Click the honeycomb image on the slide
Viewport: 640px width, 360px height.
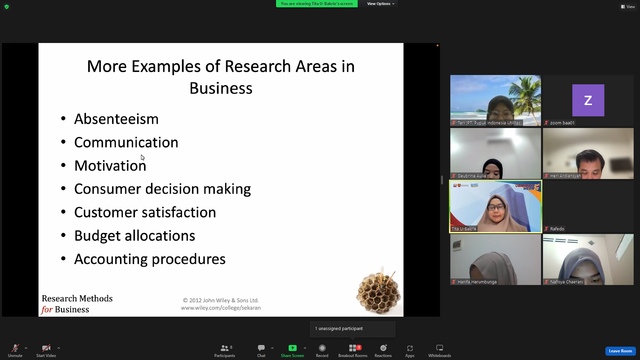click(x=379, y=291)
